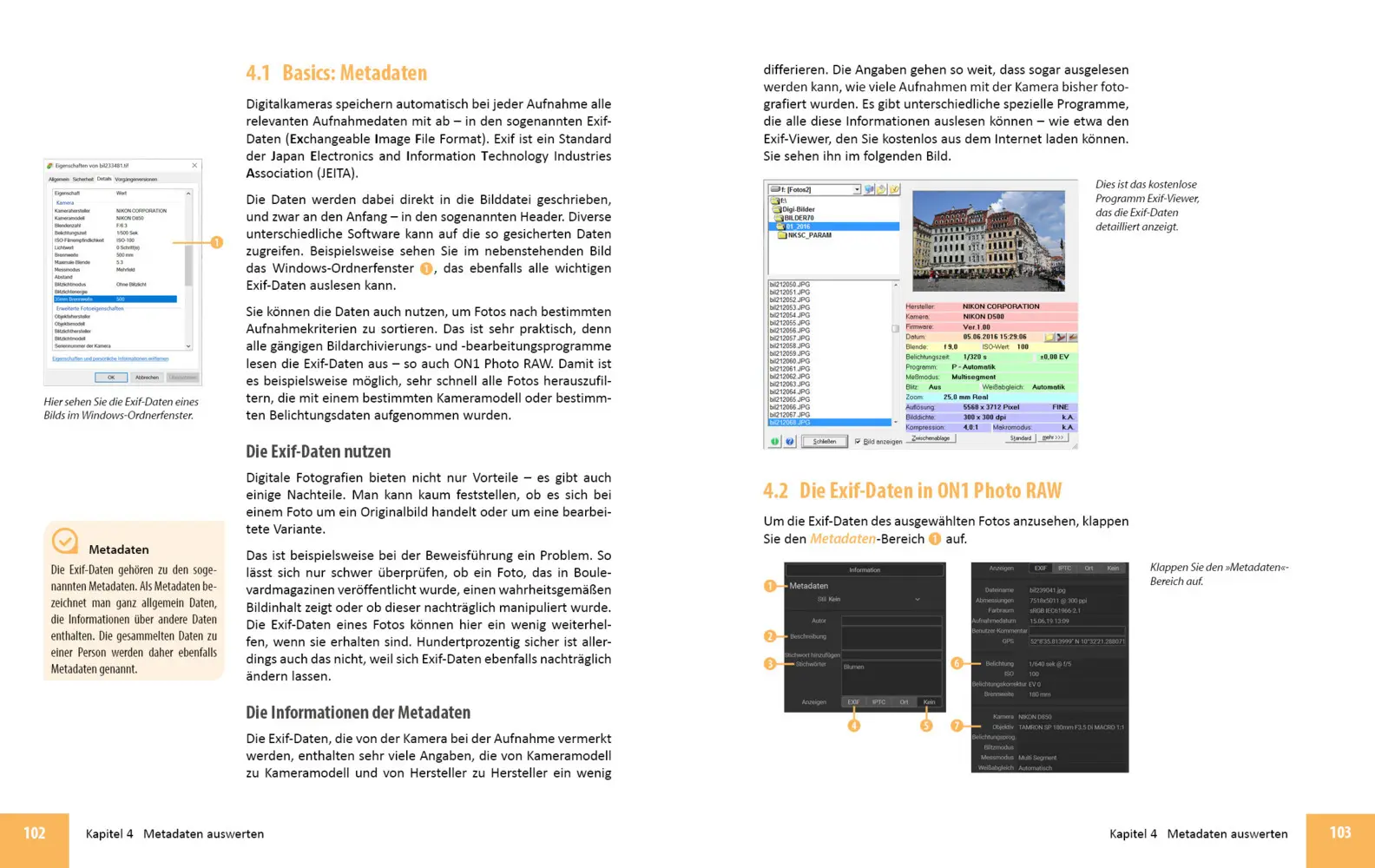Click the Metadaten checkmark icon in orange box
The width and height of the screenshot is (1375, 868).
point(65,541)
